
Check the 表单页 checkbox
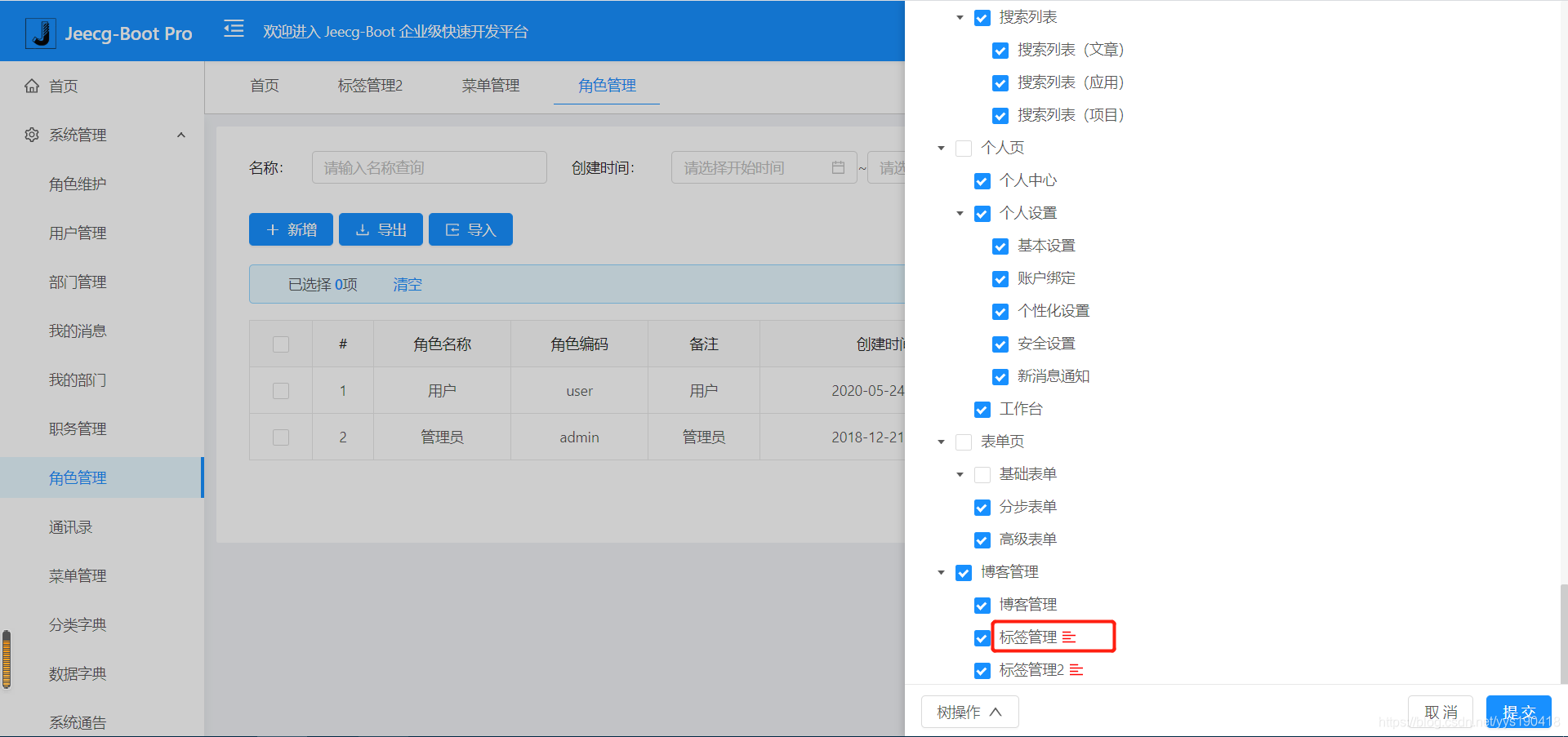coord(964,442)
